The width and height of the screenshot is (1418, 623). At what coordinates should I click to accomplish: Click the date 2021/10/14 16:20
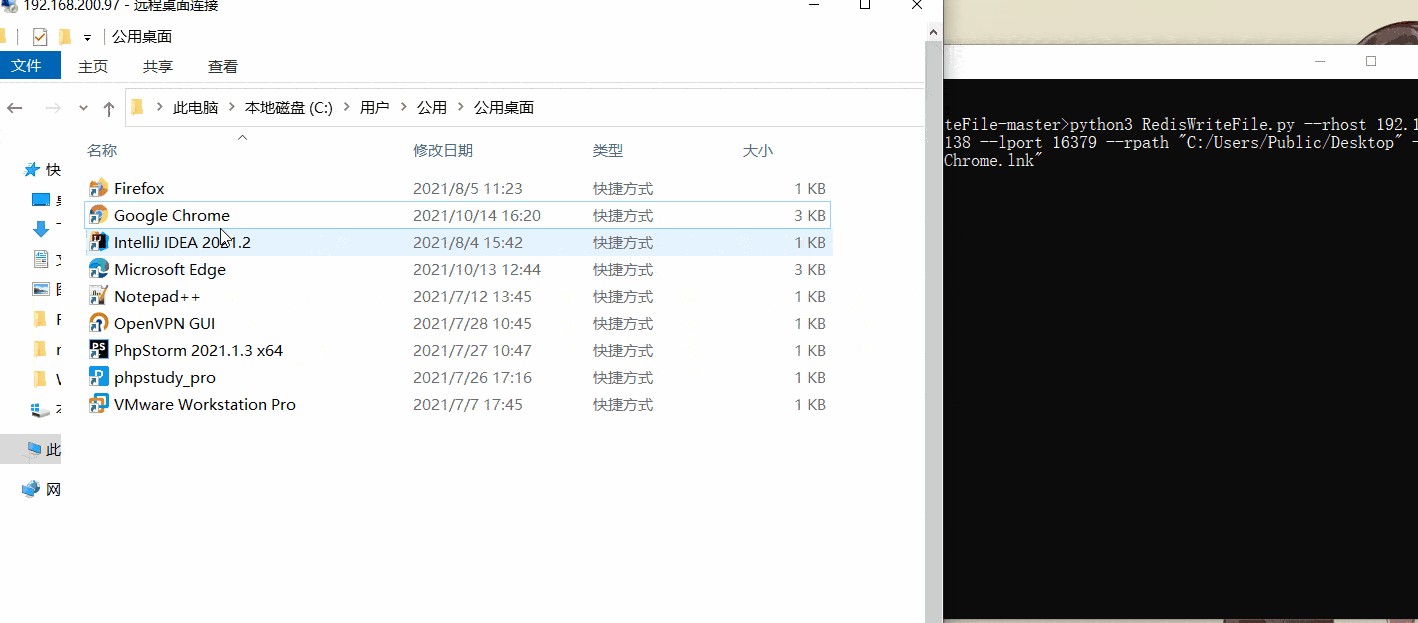tap(477, 215)
